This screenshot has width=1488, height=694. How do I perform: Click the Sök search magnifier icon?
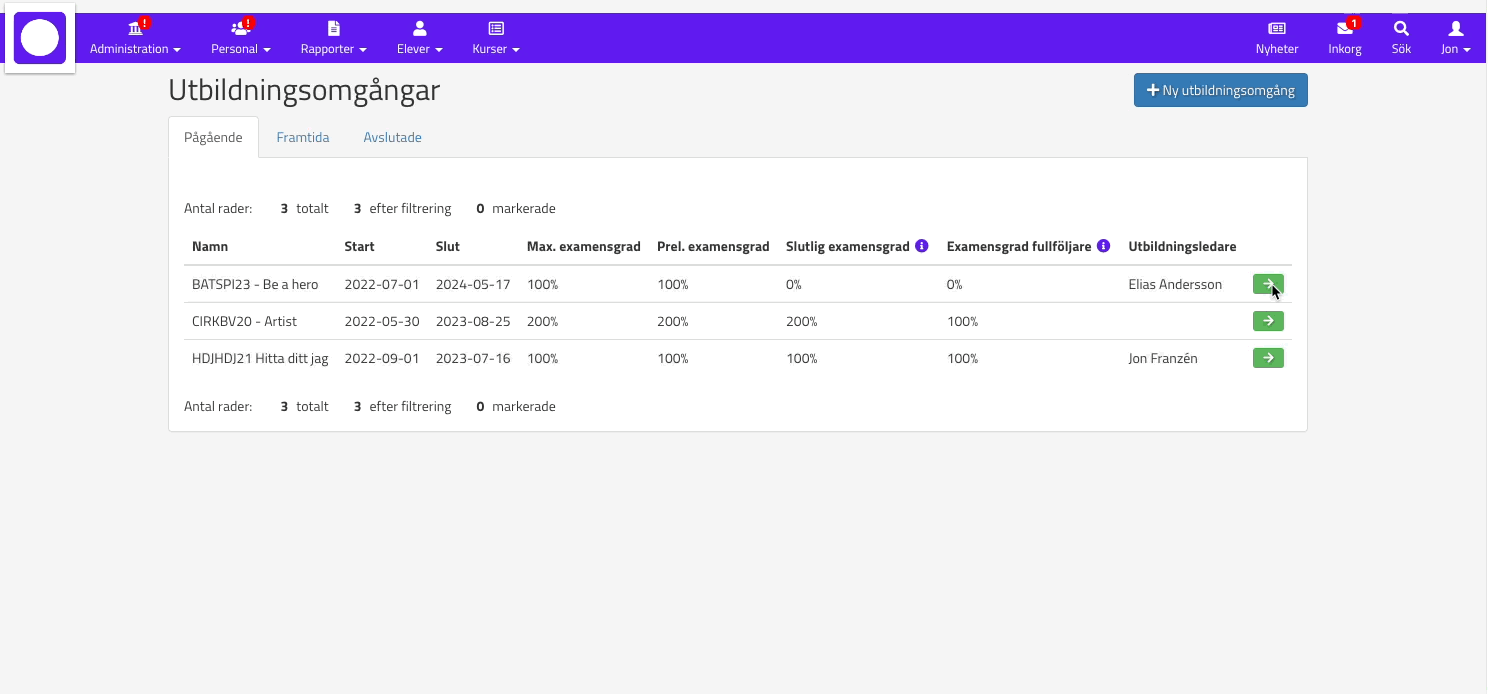[1401, 29]
